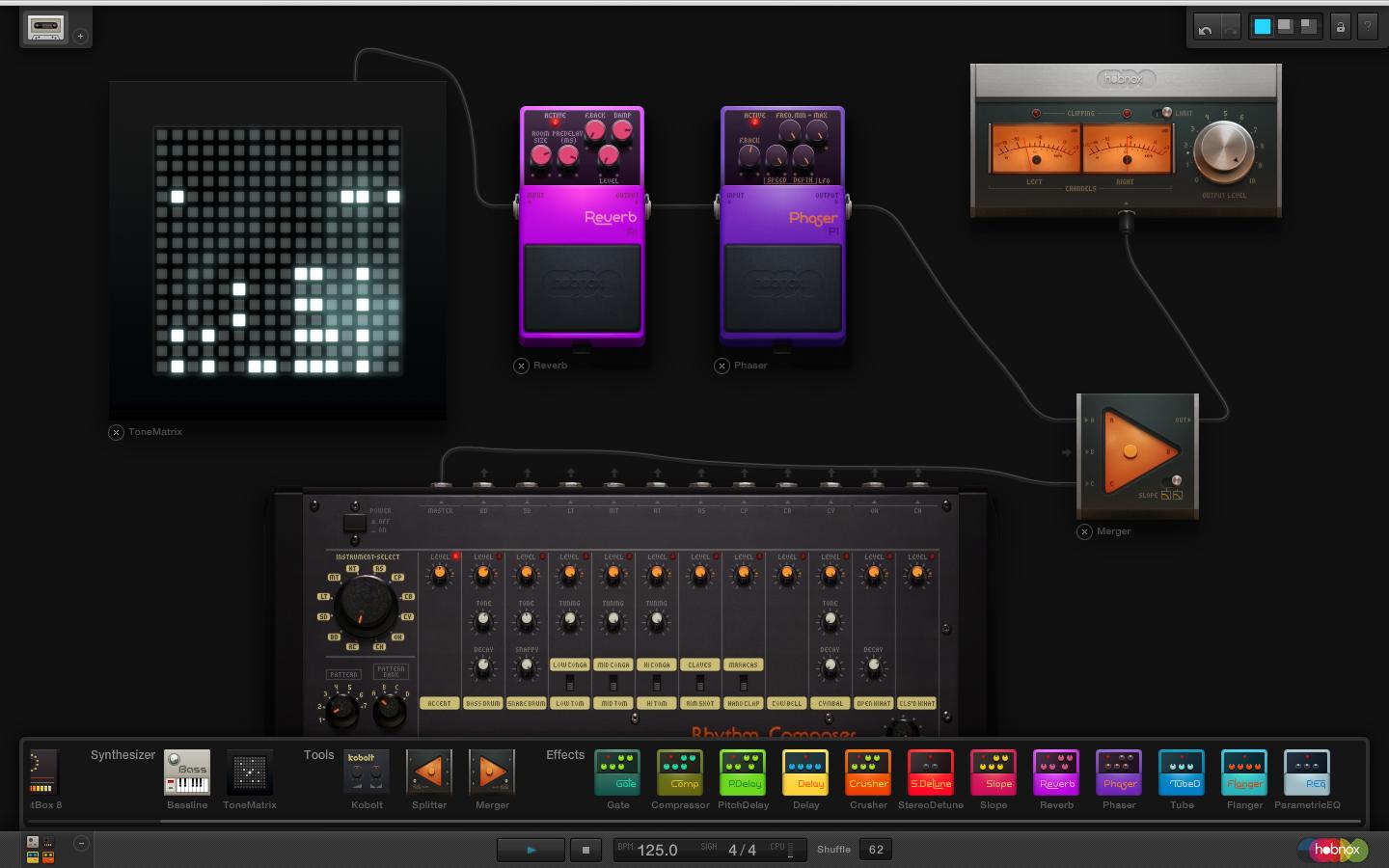Click the time signature 4/4 field
Viewport: 1389px width, 868px height.
tap(742, 850)
